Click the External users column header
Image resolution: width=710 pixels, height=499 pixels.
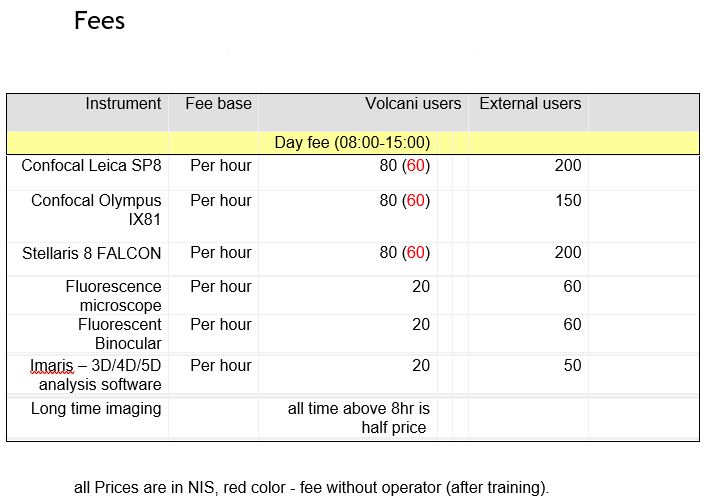click(x=529, y=104)
